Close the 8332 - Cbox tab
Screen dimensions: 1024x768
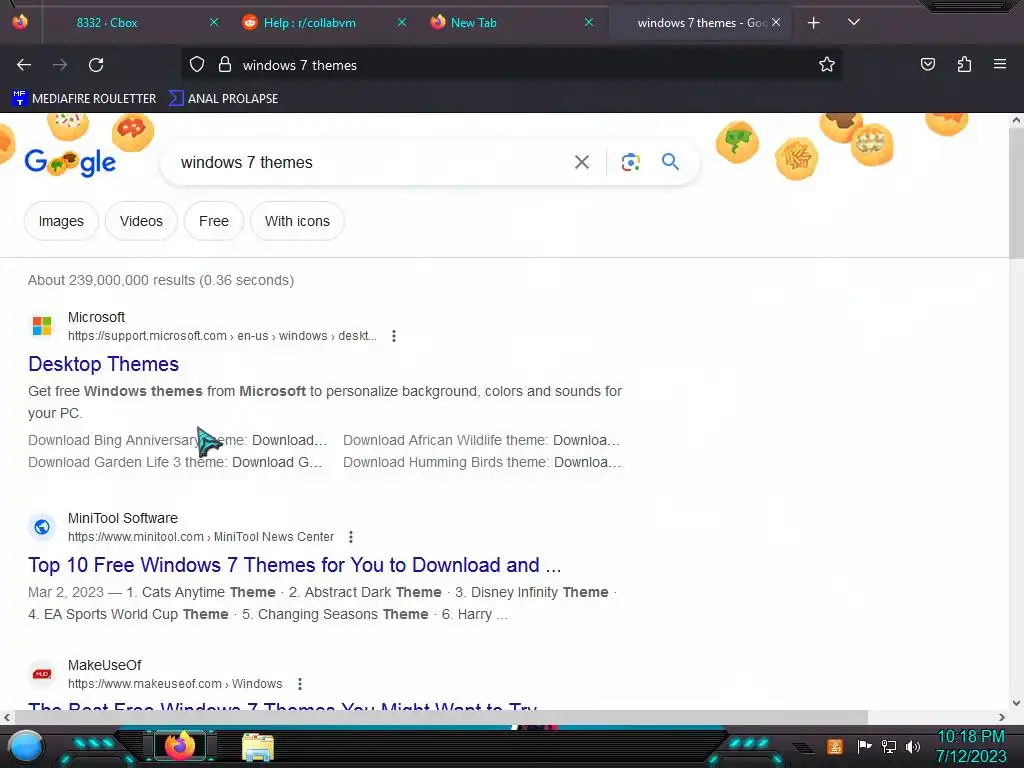(x=214, y=22)
